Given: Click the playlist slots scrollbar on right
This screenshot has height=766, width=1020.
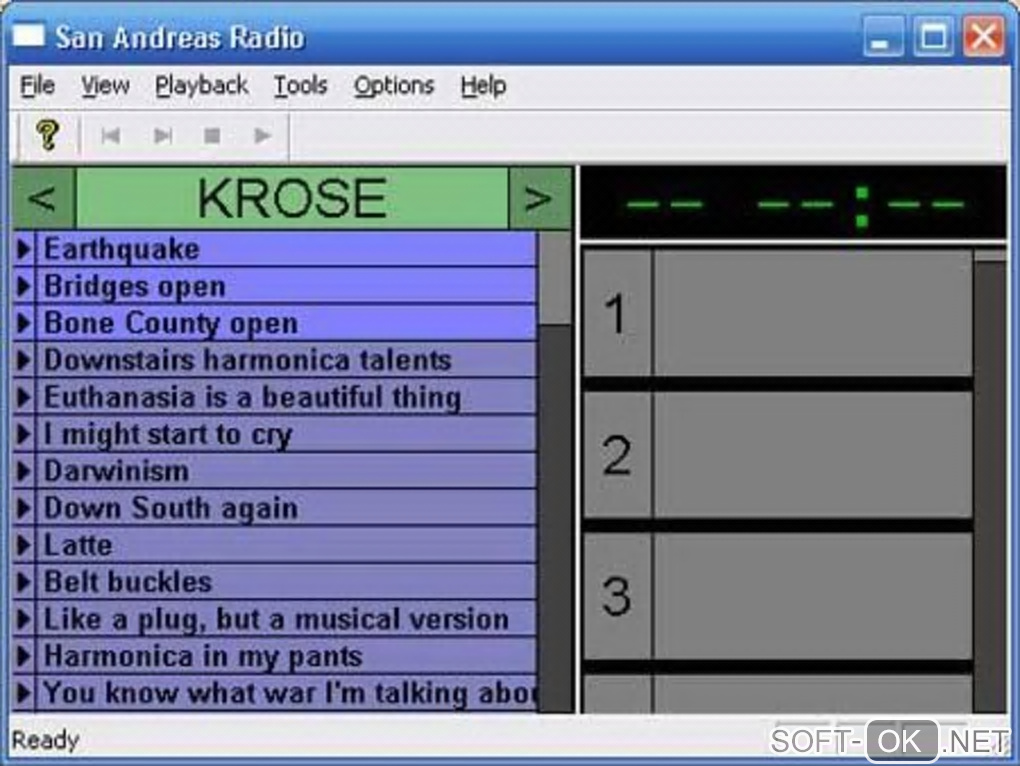Looking at the screenshot, I should (x=989, y=481).
